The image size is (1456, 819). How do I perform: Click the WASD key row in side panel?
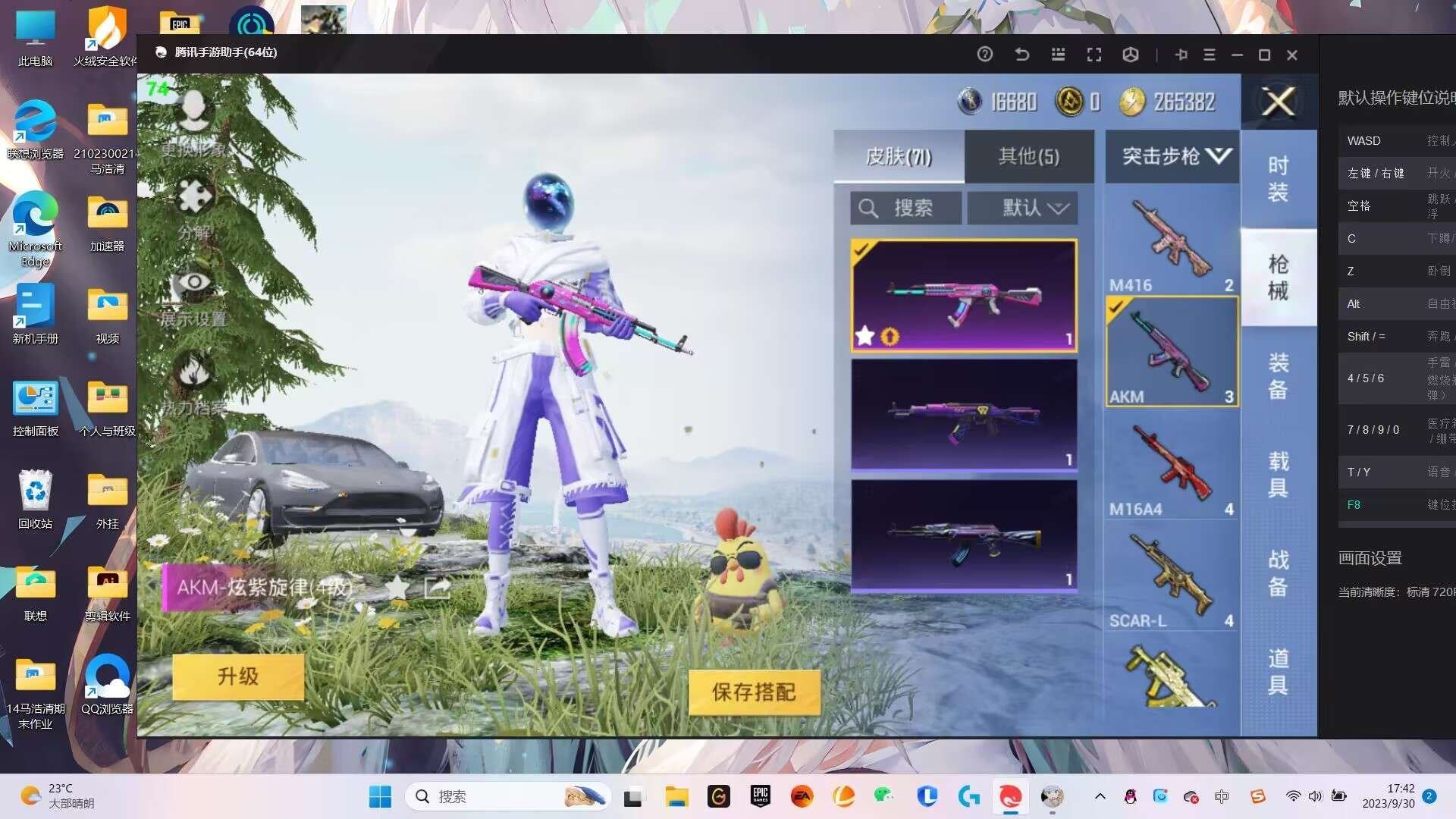point(1397,140)
